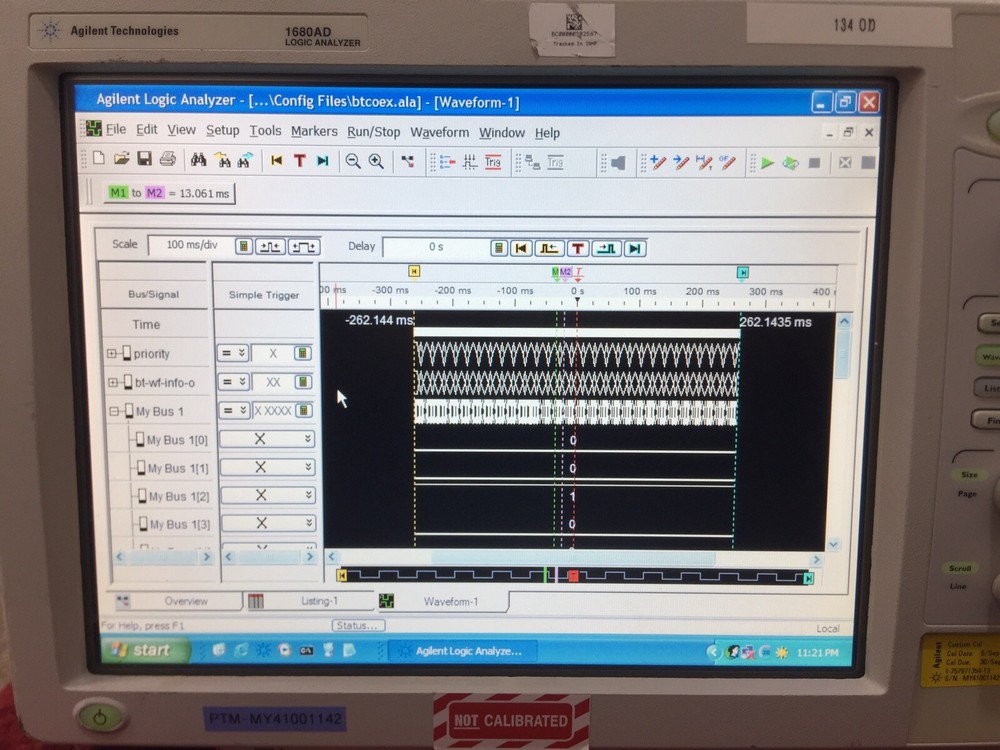Screen dimensions: 1000x750
Task: Click Find Next binoculars icon
Action: click(x=245, y=160)
